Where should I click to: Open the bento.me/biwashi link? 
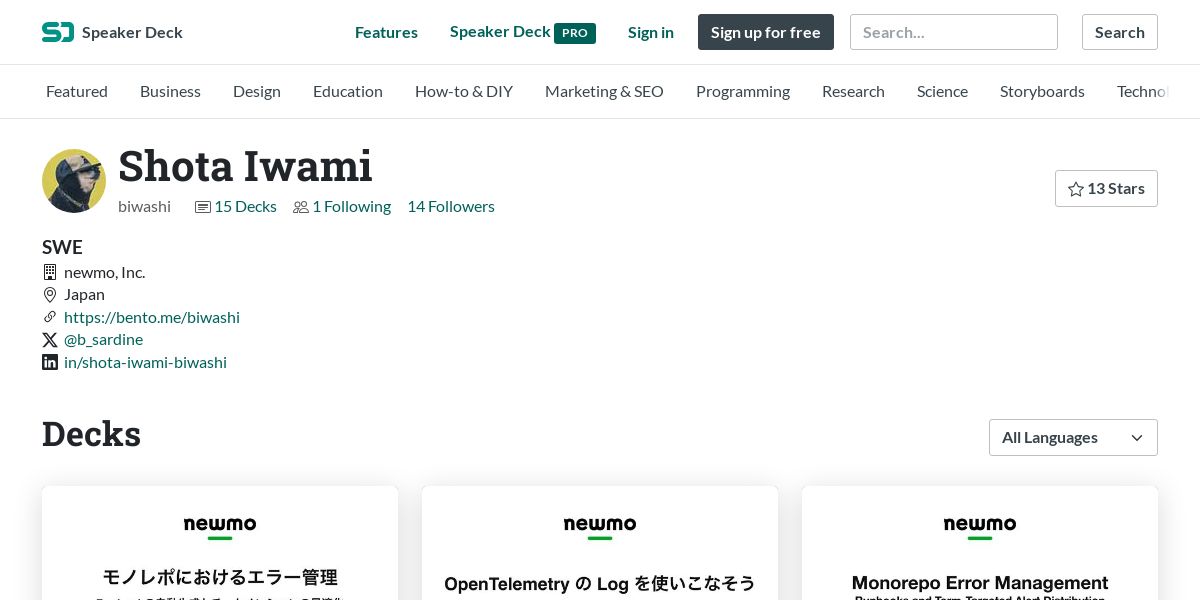tap(152, 317)
